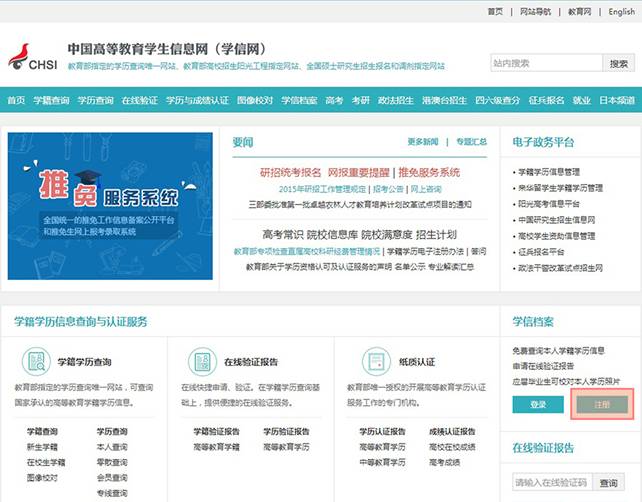Open 征兵报名平台 link
This screenshot has width=642, height=502.
point(541,252)
